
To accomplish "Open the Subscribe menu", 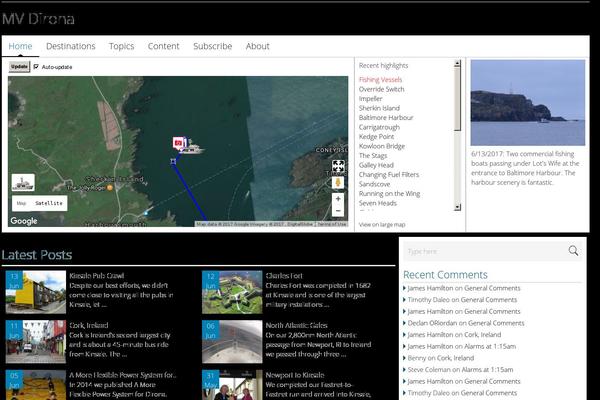I will (x=212, y=46).
